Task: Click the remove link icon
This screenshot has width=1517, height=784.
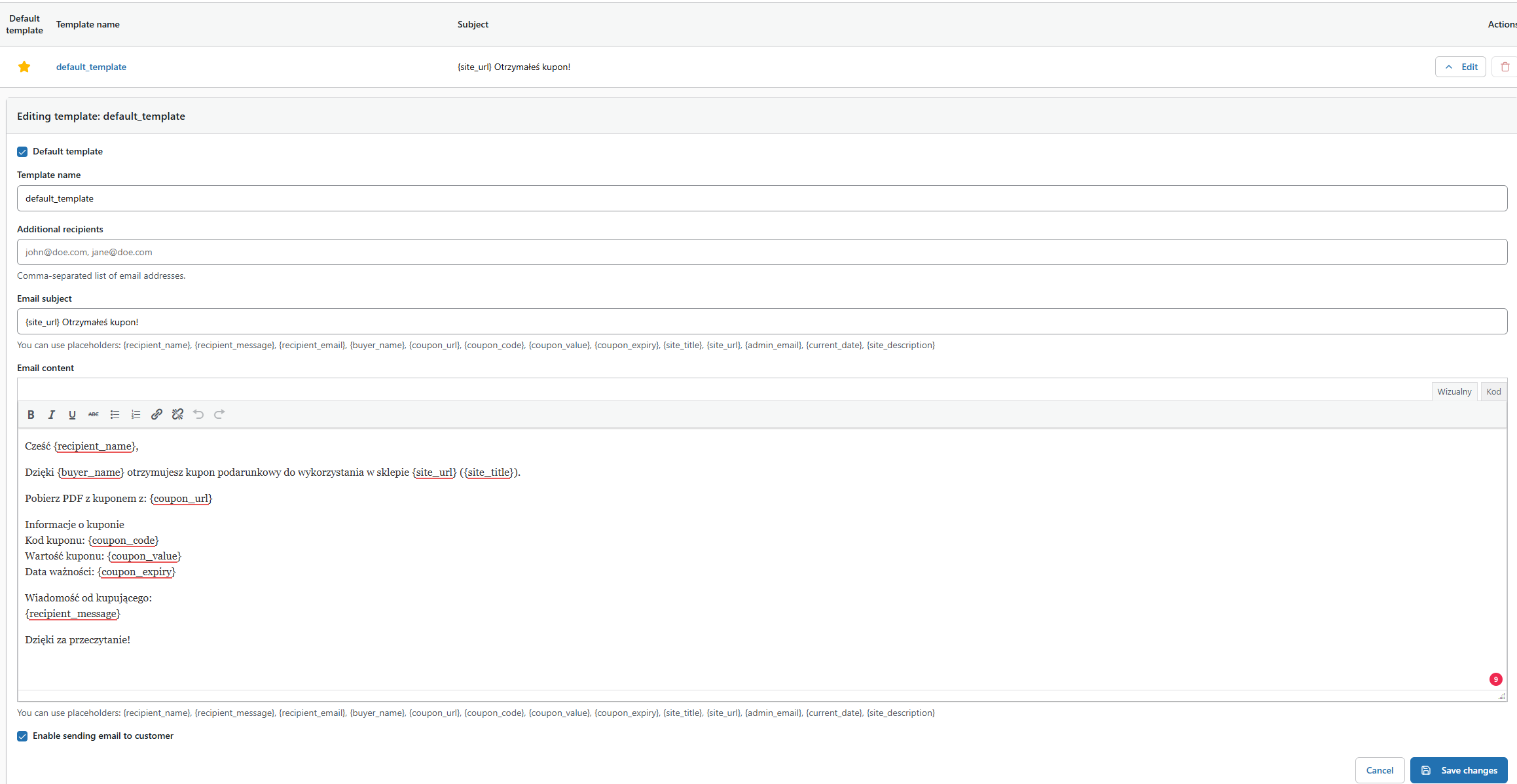Action: point(177,414)
